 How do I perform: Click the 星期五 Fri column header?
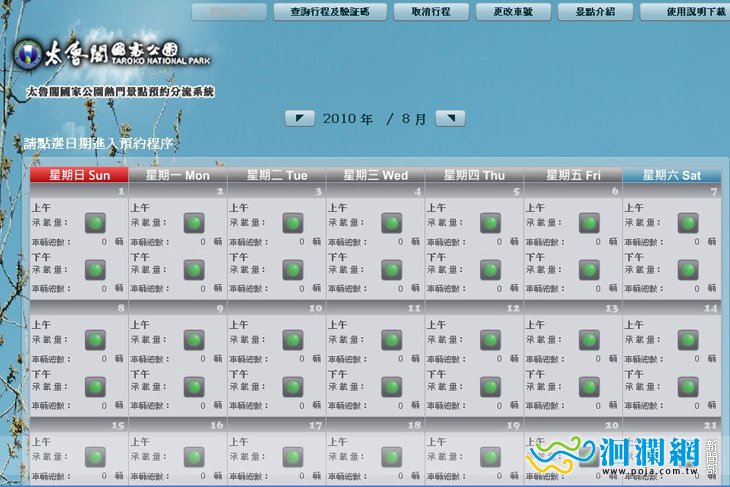[573, 175]
